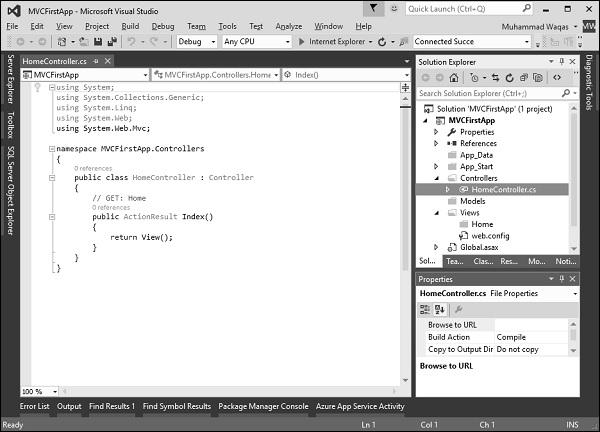Click the Quick Launch search field
The height and width of the screenshot is (432, 600).
[463, 8]
